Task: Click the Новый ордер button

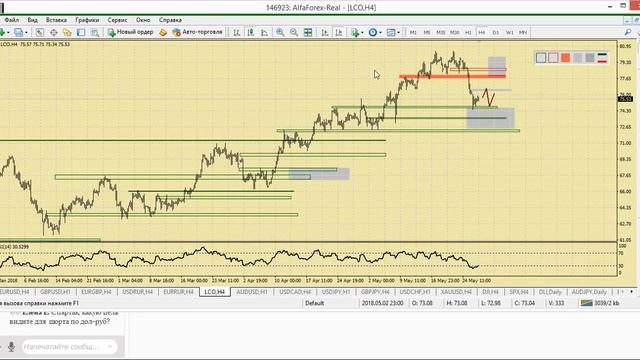Action: [x=131, y=32]
